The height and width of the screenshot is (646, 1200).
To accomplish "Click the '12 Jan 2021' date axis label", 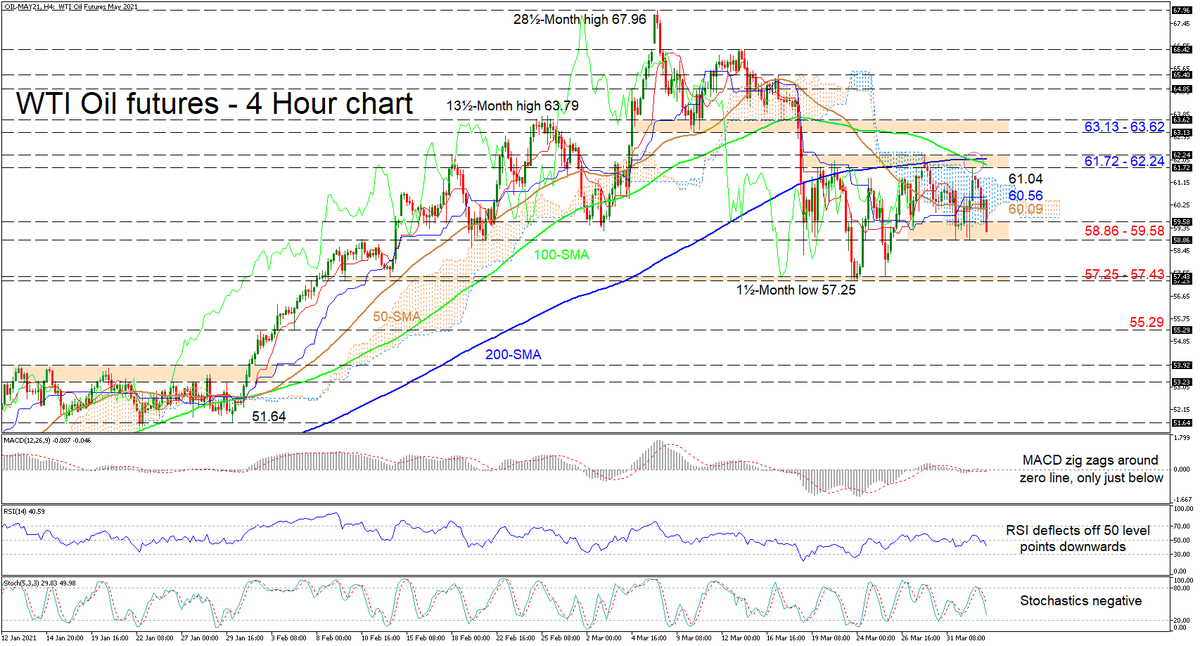I will click(19, 638).
